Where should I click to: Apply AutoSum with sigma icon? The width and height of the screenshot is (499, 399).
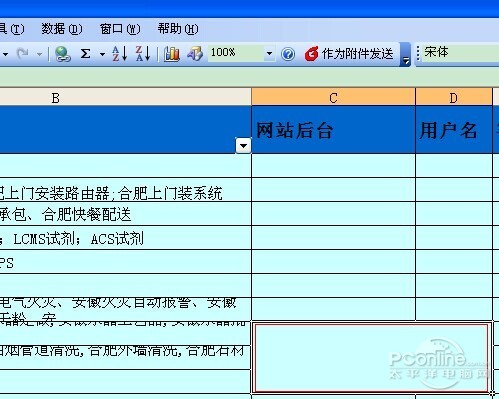pos(85,54)
